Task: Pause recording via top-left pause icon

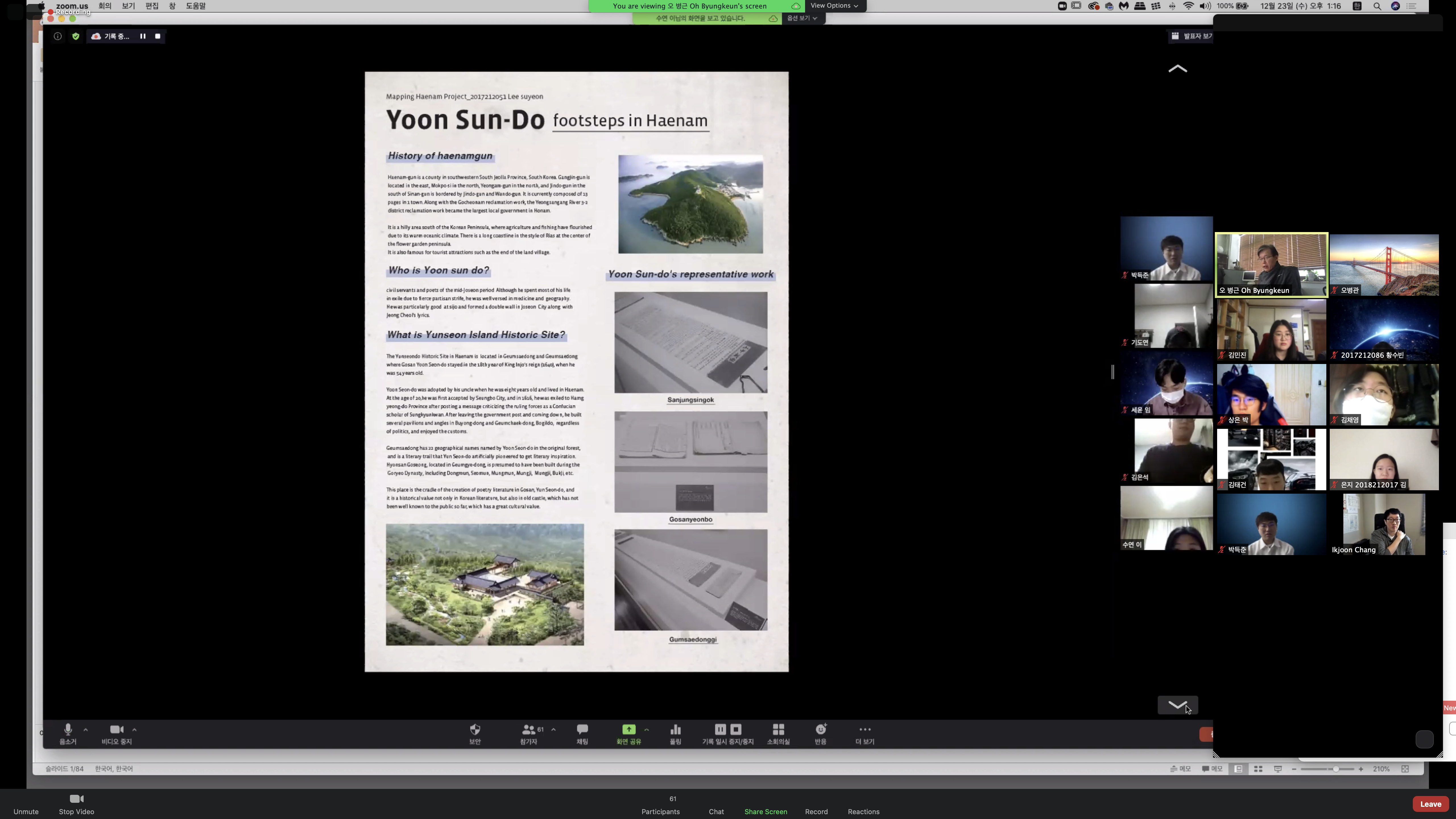Action: 143,36
